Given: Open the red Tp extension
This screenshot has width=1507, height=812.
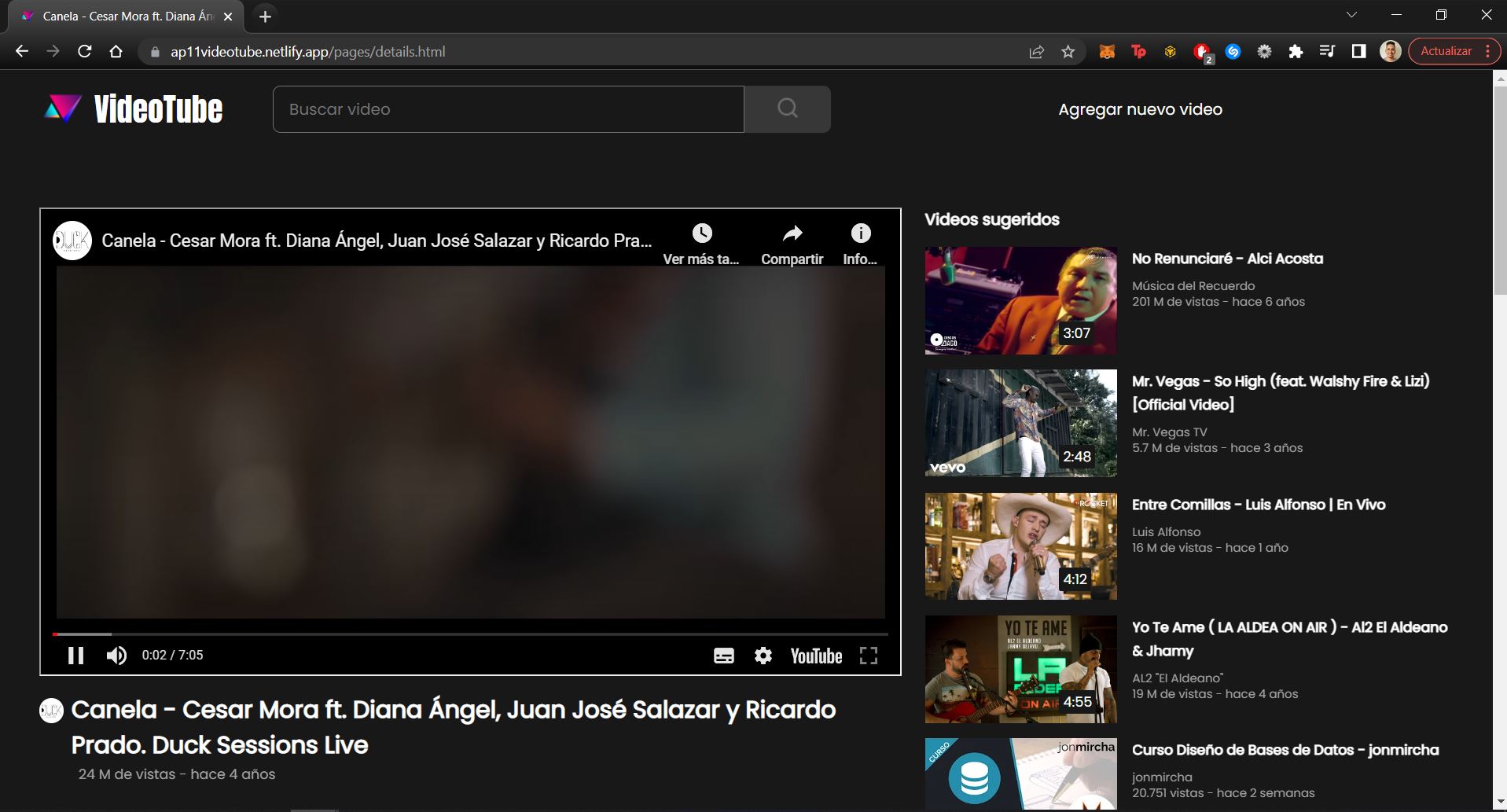Looking at the screenshot, I should click(1138, 52).
